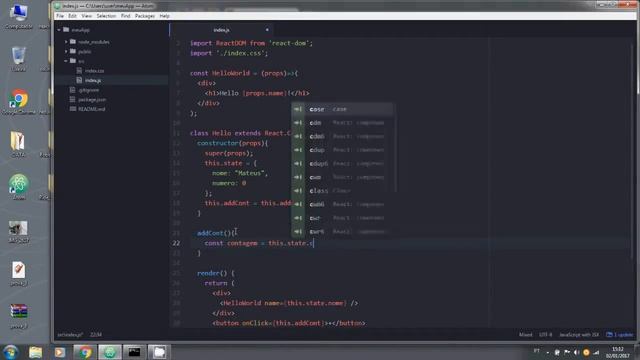
Task: Click snippet icon beside 'cwm' suggestion
Action: [x=298, y=177]
